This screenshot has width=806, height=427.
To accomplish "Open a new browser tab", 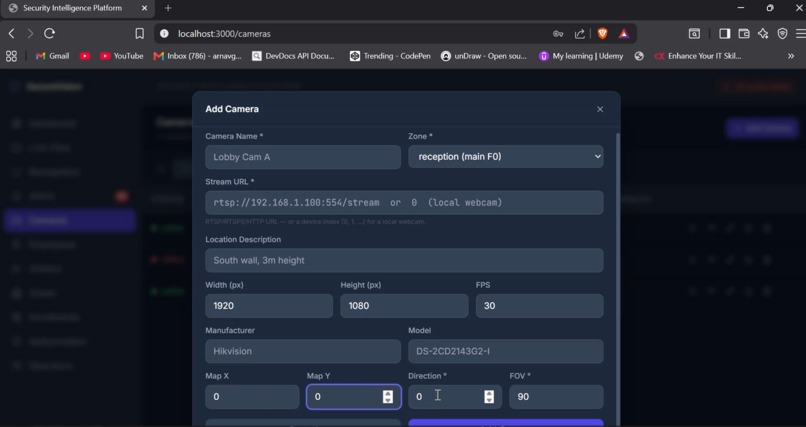I will (168, 8).
